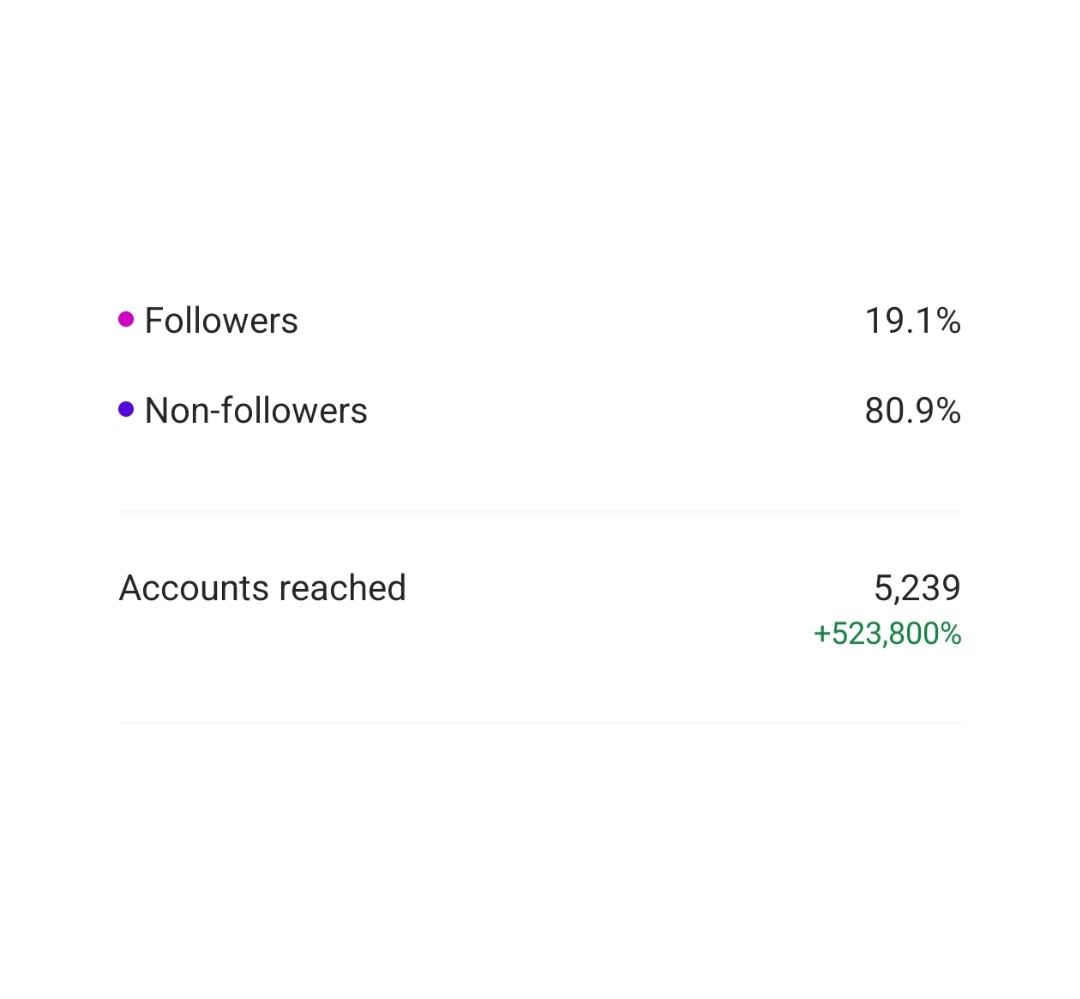The height and width of the screenshot is (999, 1080).
Task: Click the purple dot beside Non-followers
Action: [126, 409]
